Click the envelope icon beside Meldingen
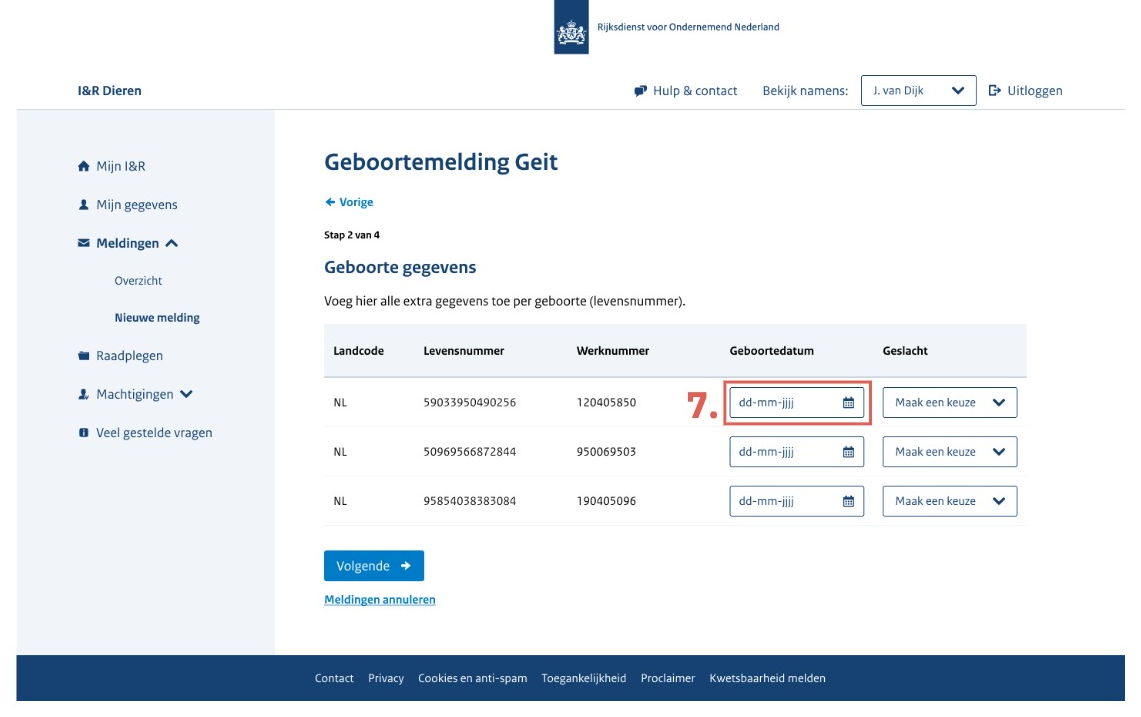 tap(84, 243)
